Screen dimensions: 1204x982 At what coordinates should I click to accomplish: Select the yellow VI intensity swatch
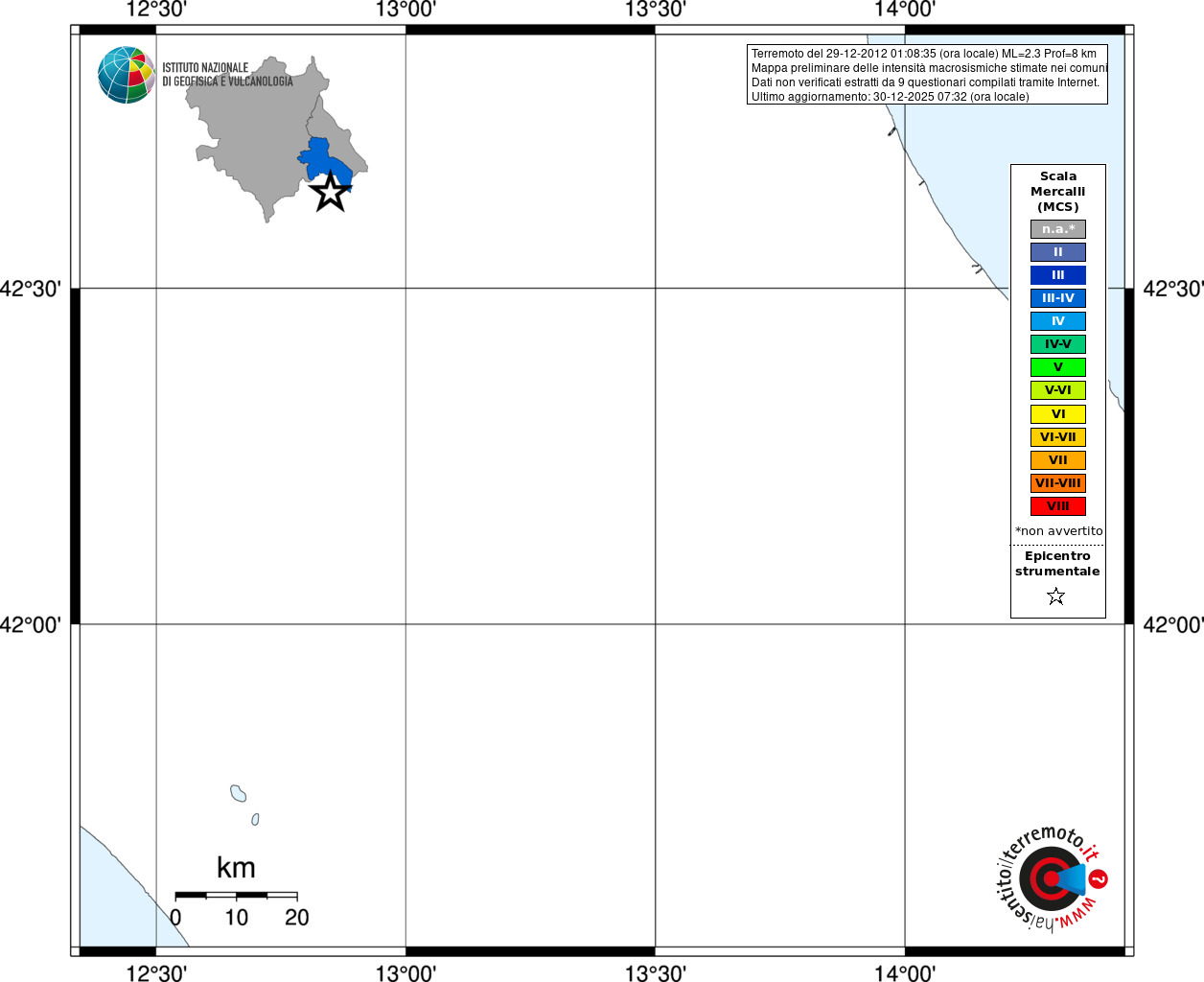click(x=1058, y=414)
